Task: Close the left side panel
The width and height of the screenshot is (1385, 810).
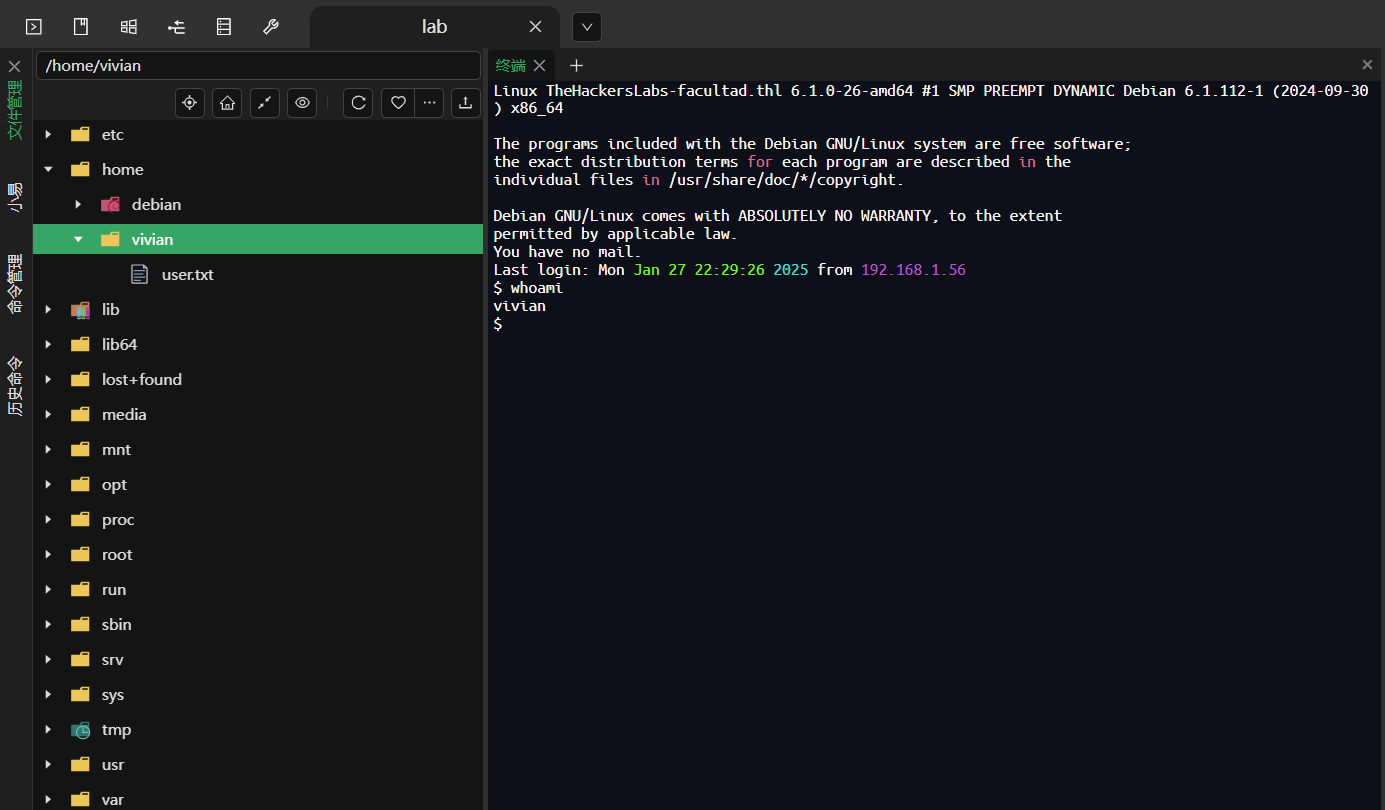Action: click(15, 66)
